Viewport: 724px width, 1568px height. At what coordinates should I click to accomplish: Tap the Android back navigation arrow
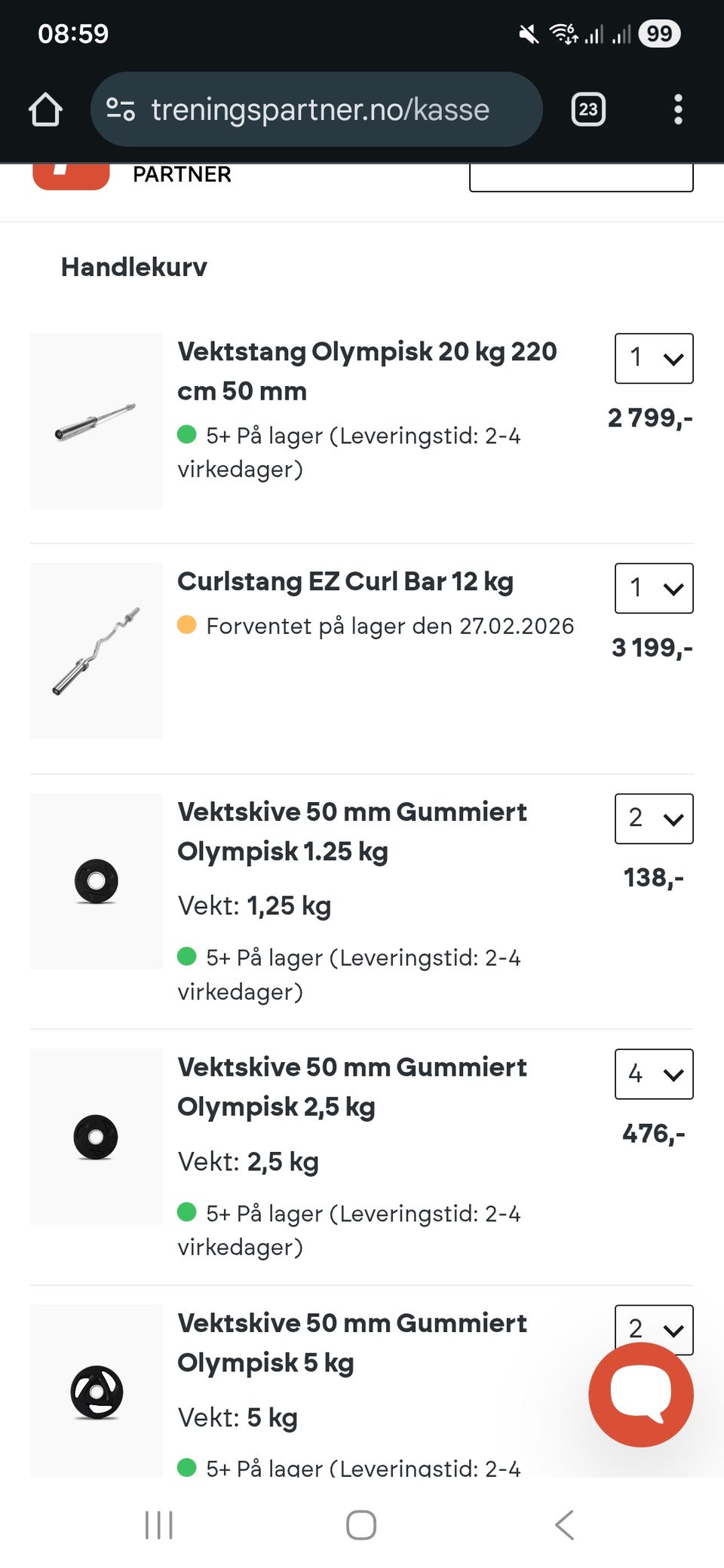tap(564, 1525)
